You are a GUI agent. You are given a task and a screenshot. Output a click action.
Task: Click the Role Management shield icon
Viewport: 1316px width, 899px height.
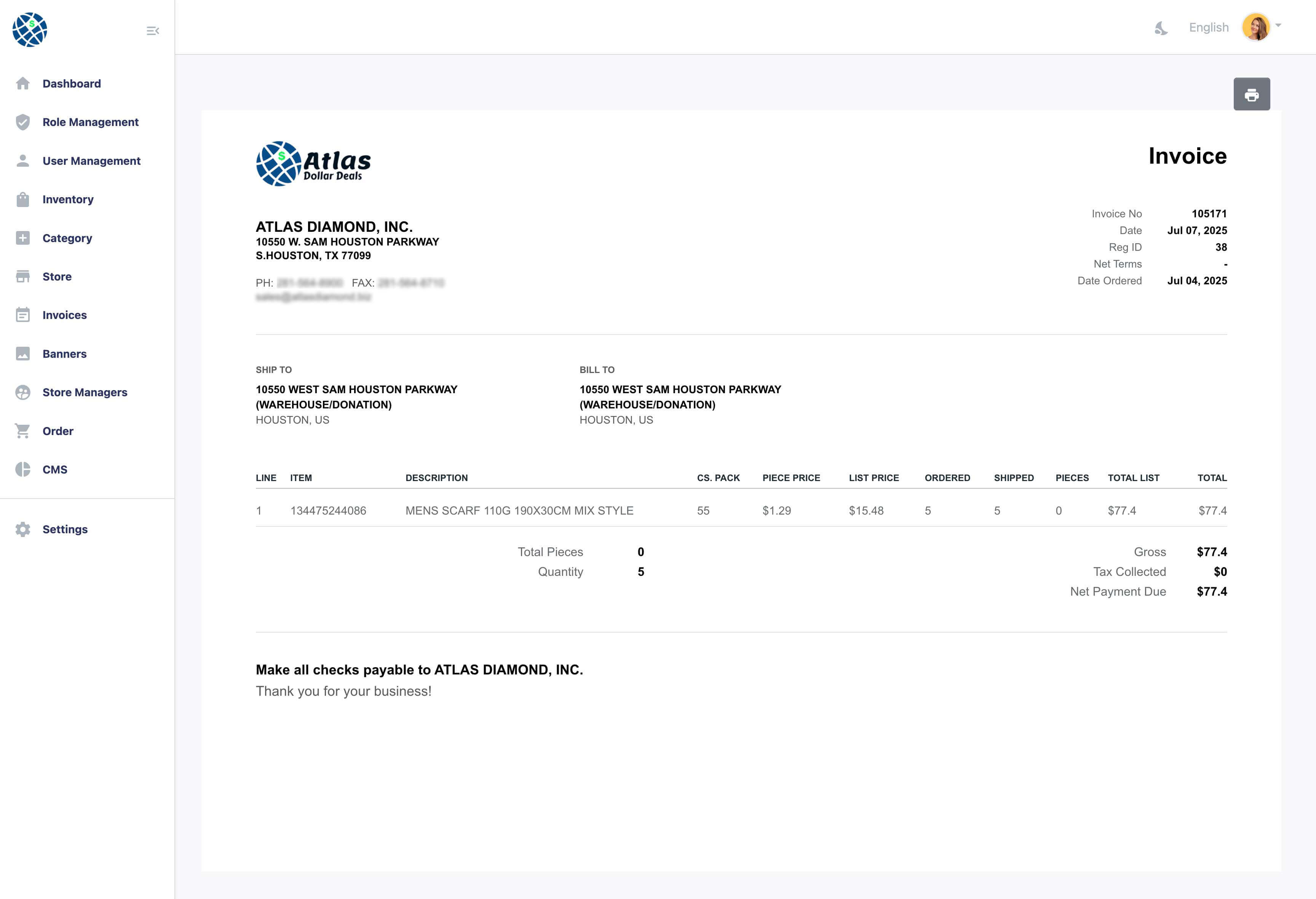22,122
